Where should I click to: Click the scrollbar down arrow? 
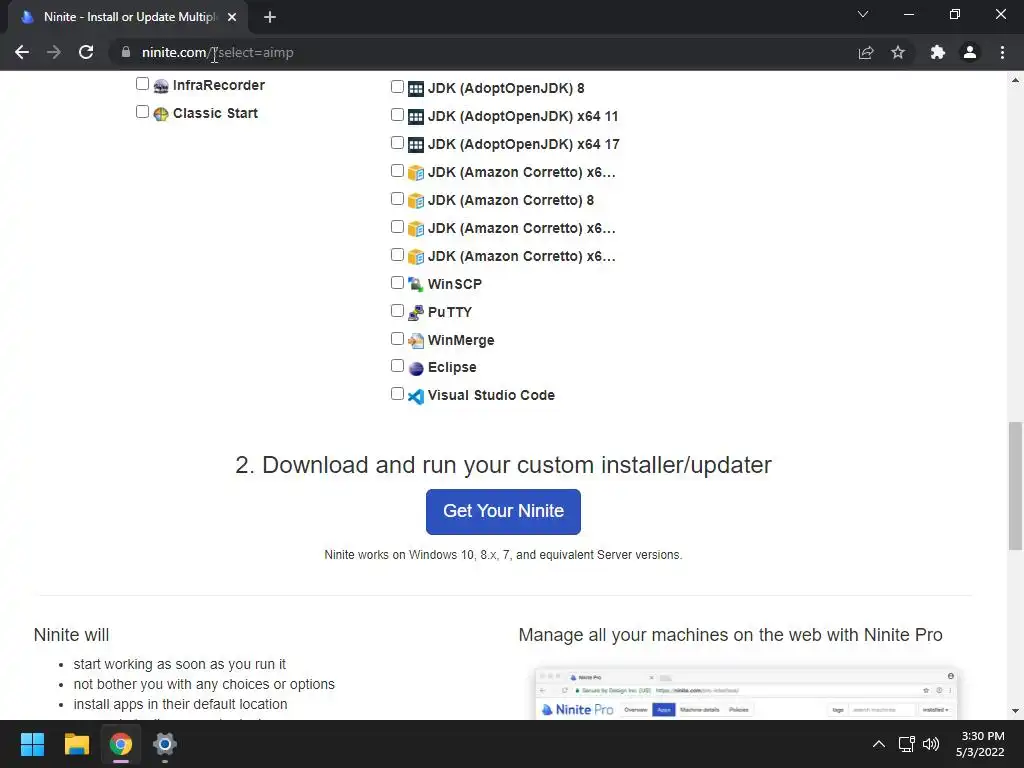1015,711
